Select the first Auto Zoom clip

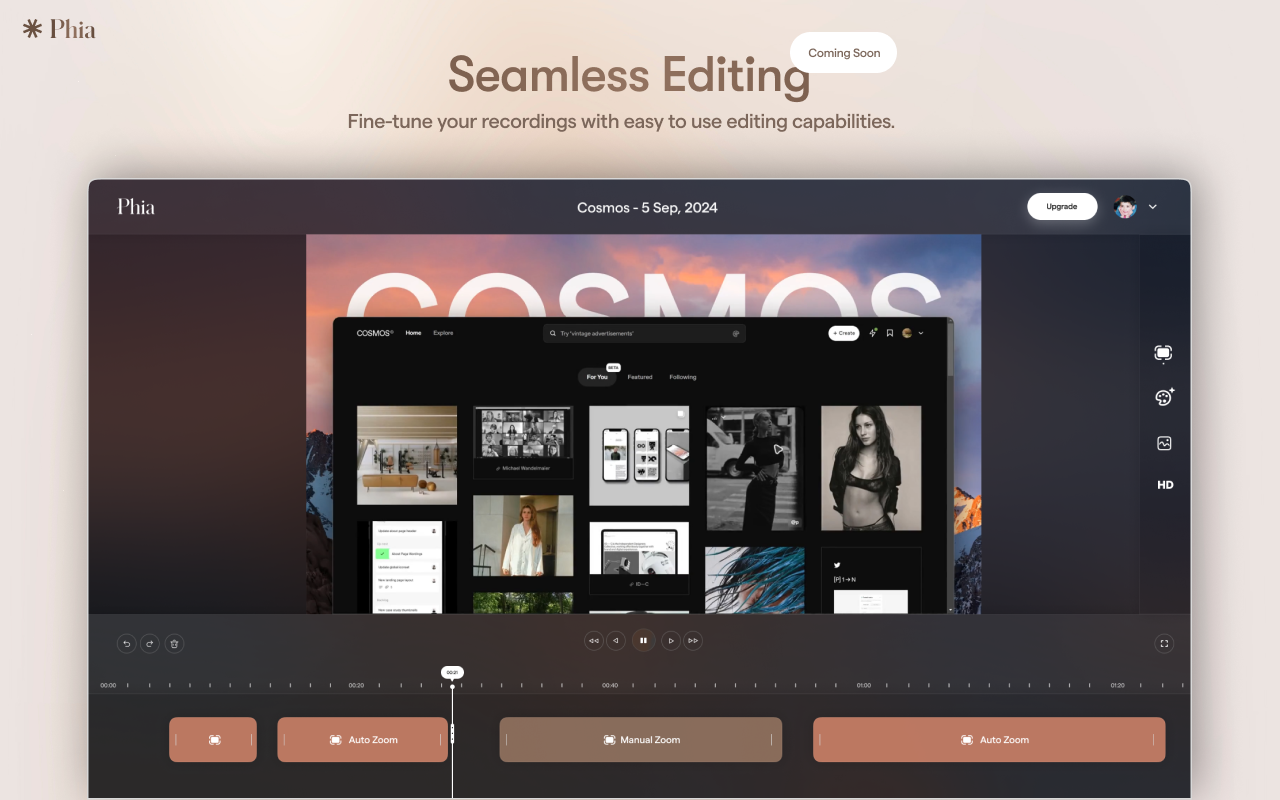click(x=362, y=740)
